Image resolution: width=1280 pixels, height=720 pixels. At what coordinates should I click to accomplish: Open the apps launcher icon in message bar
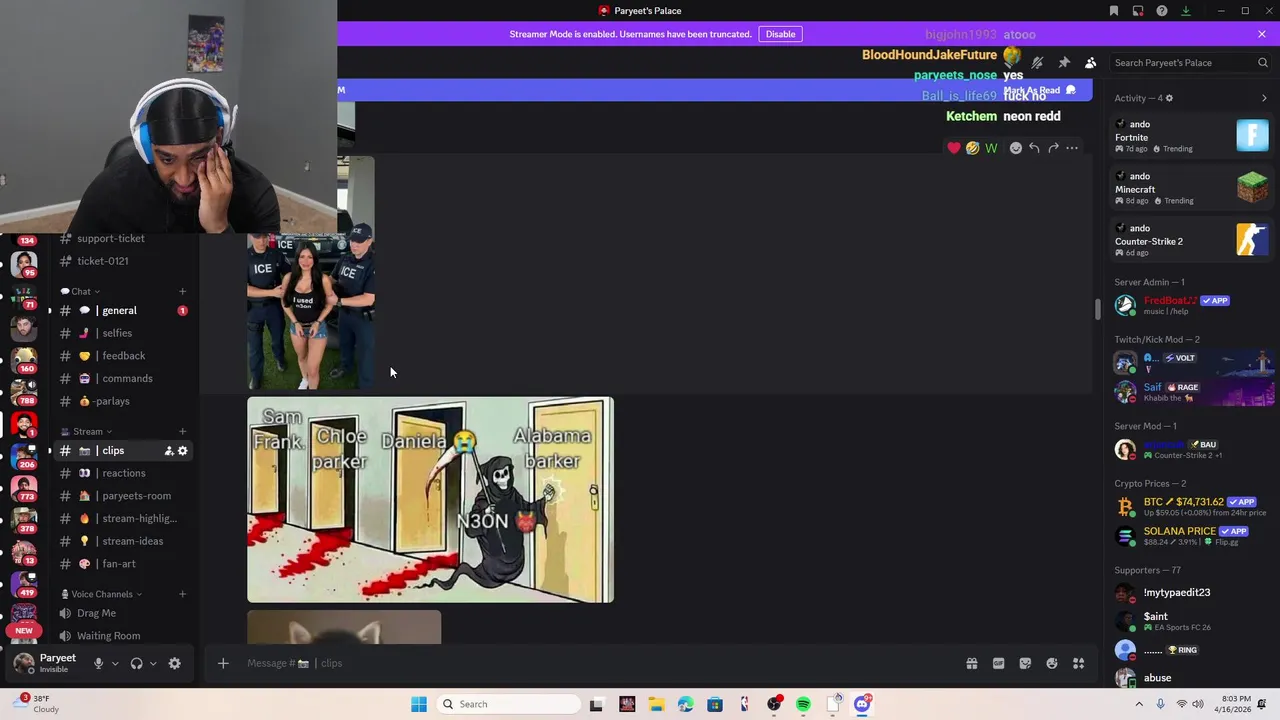[1079, 663]
